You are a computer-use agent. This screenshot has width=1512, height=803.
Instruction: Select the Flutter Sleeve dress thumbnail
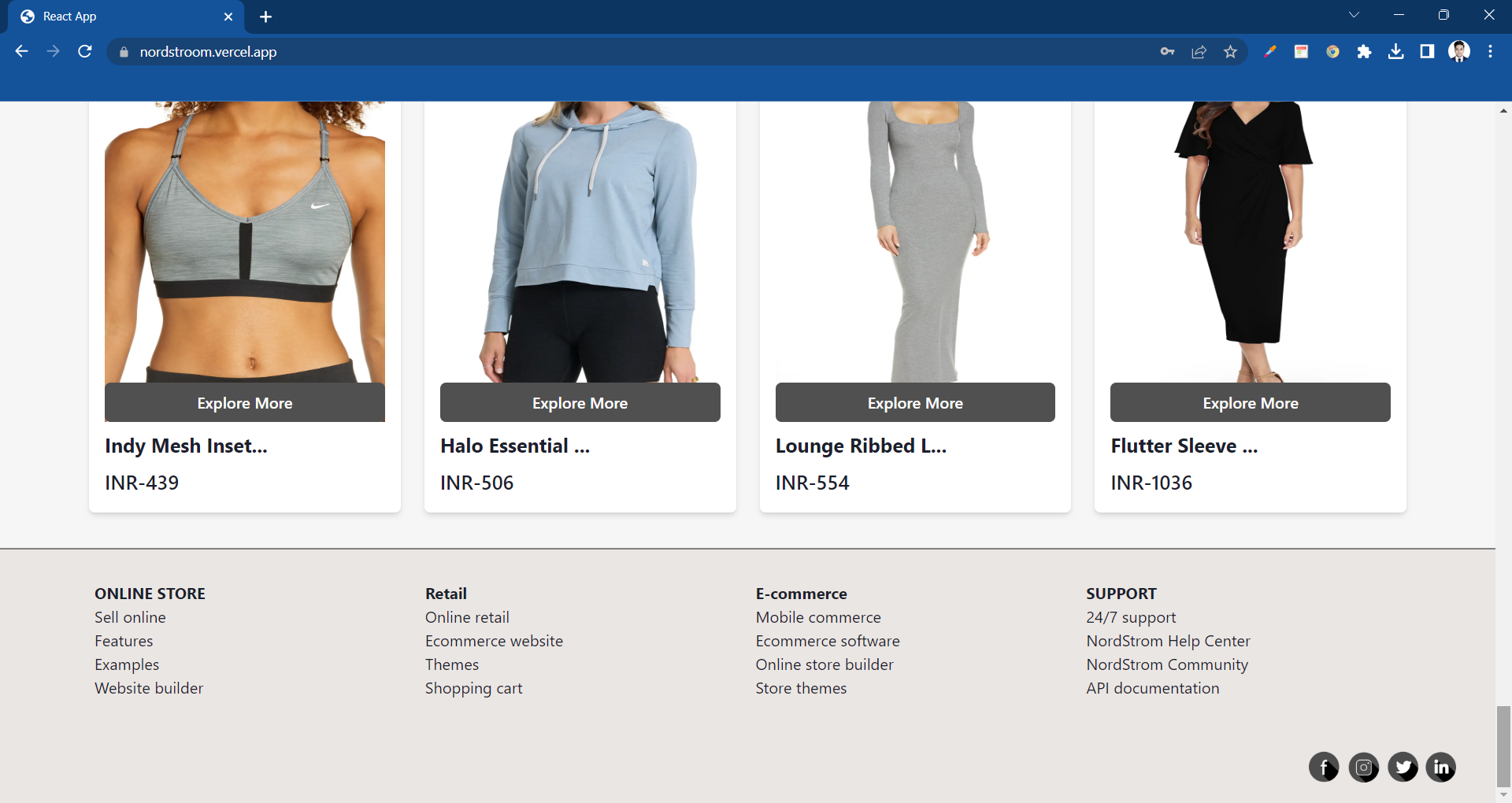click(1251, 242)
